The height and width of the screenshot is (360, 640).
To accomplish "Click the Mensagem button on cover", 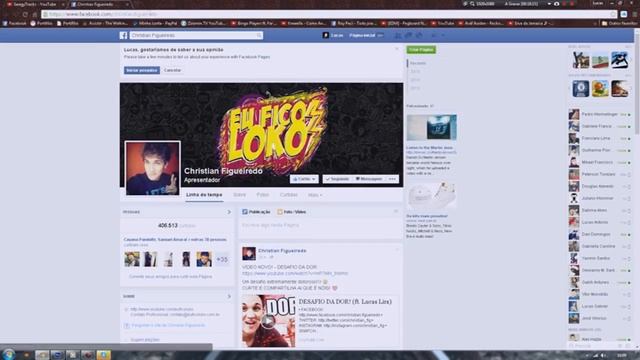I will pos(369,179).
